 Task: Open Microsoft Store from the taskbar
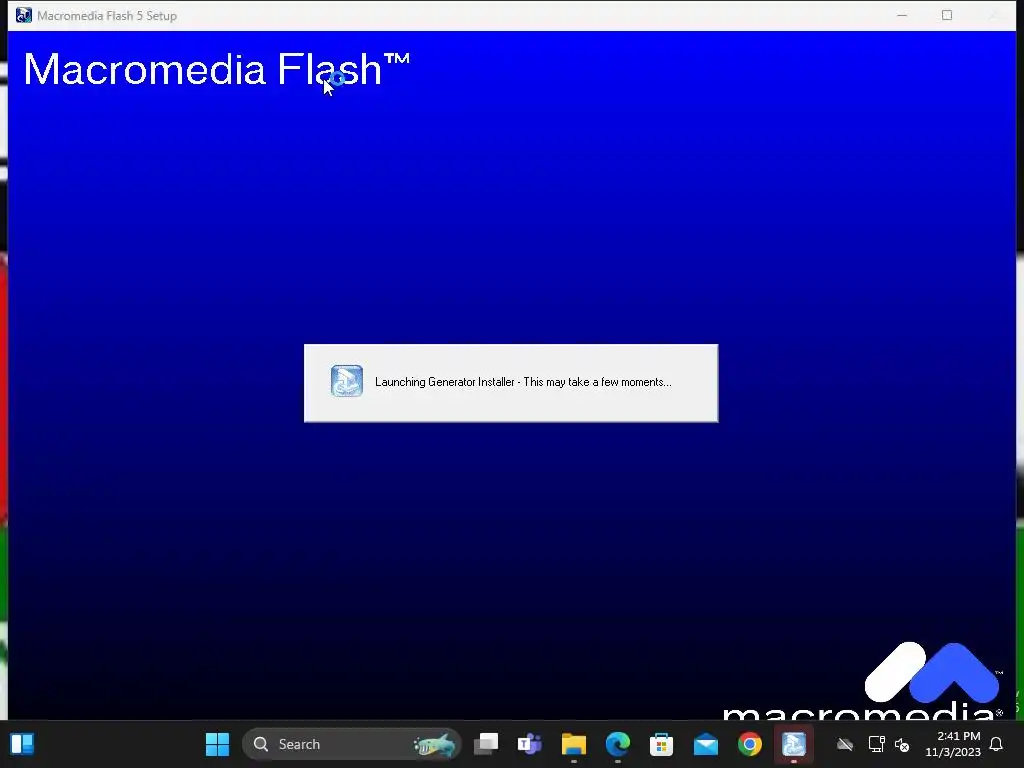(x=662, y=744)
